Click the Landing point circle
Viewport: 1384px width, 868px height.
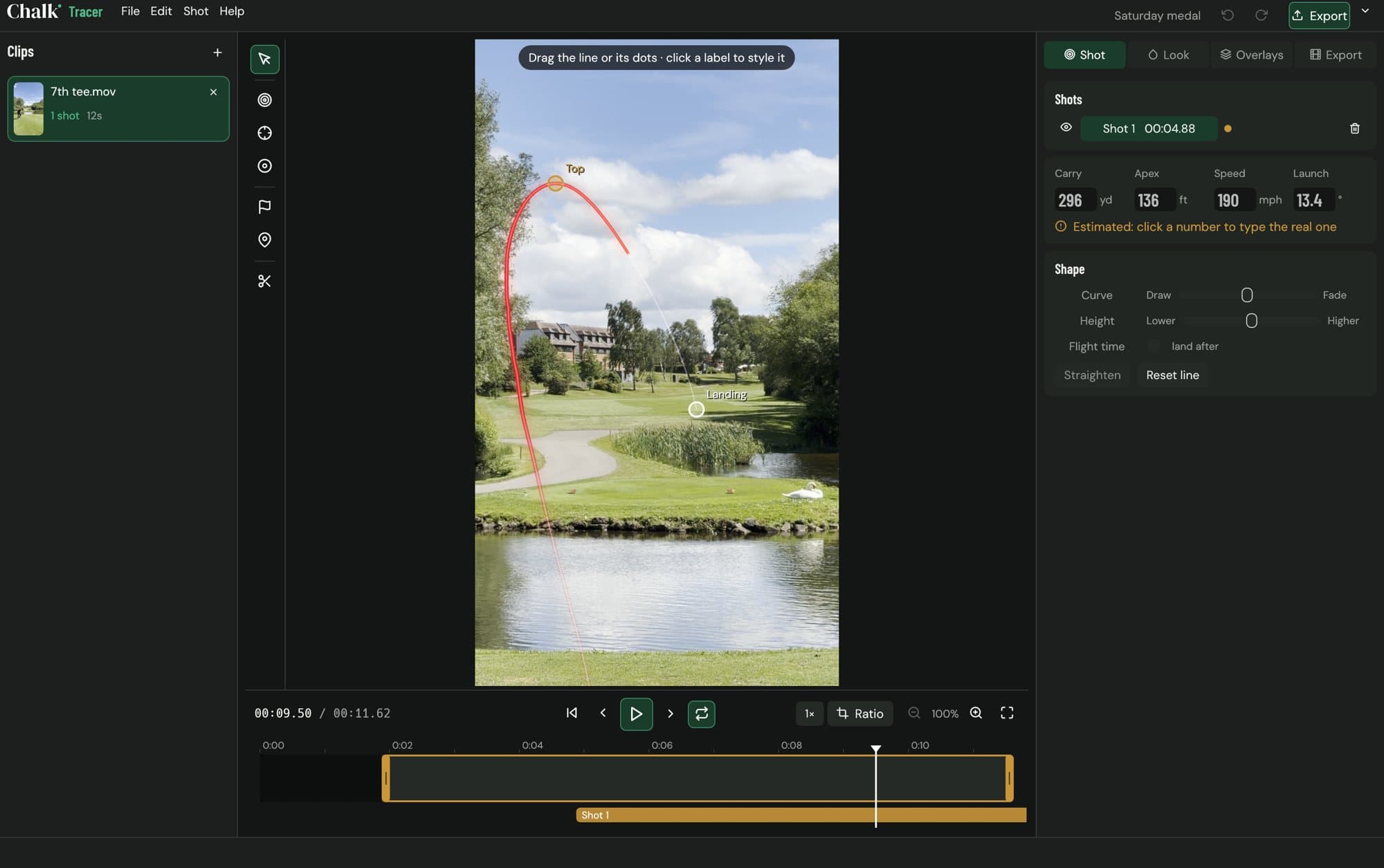[696, 409]
